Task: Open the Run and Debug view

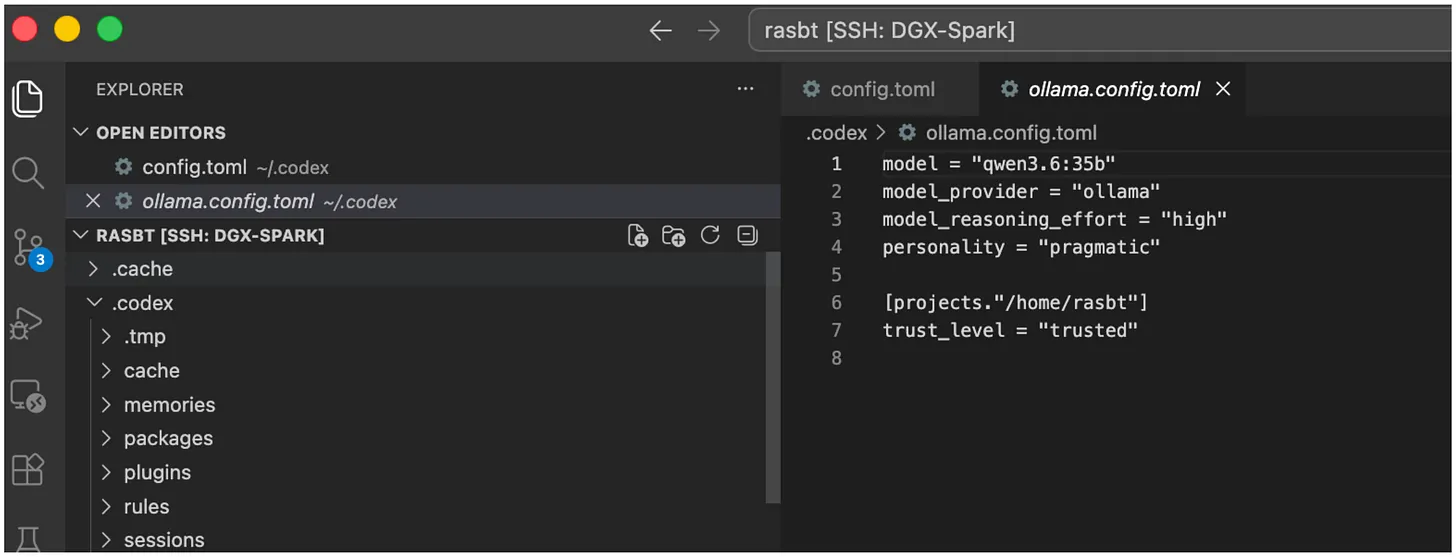Action: (28, 323)
